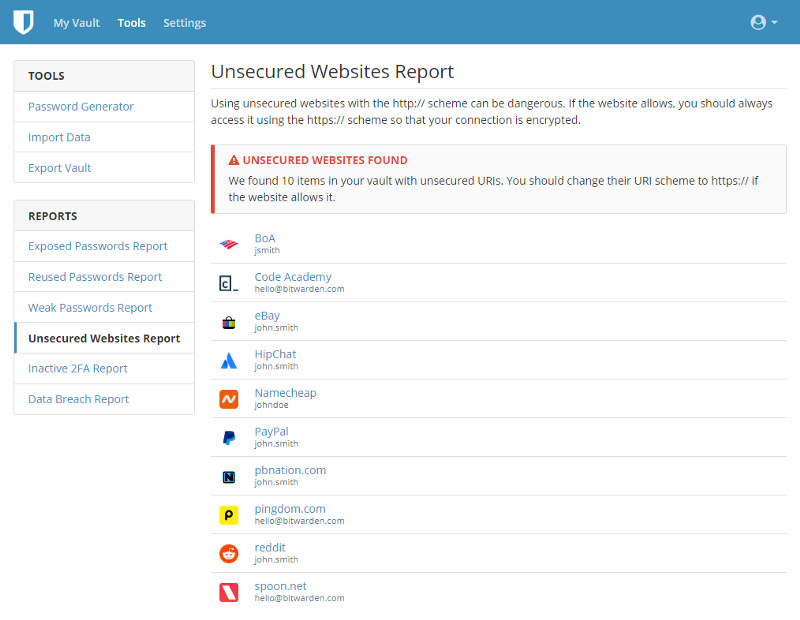Select Inactive 2FA Report

78,368
